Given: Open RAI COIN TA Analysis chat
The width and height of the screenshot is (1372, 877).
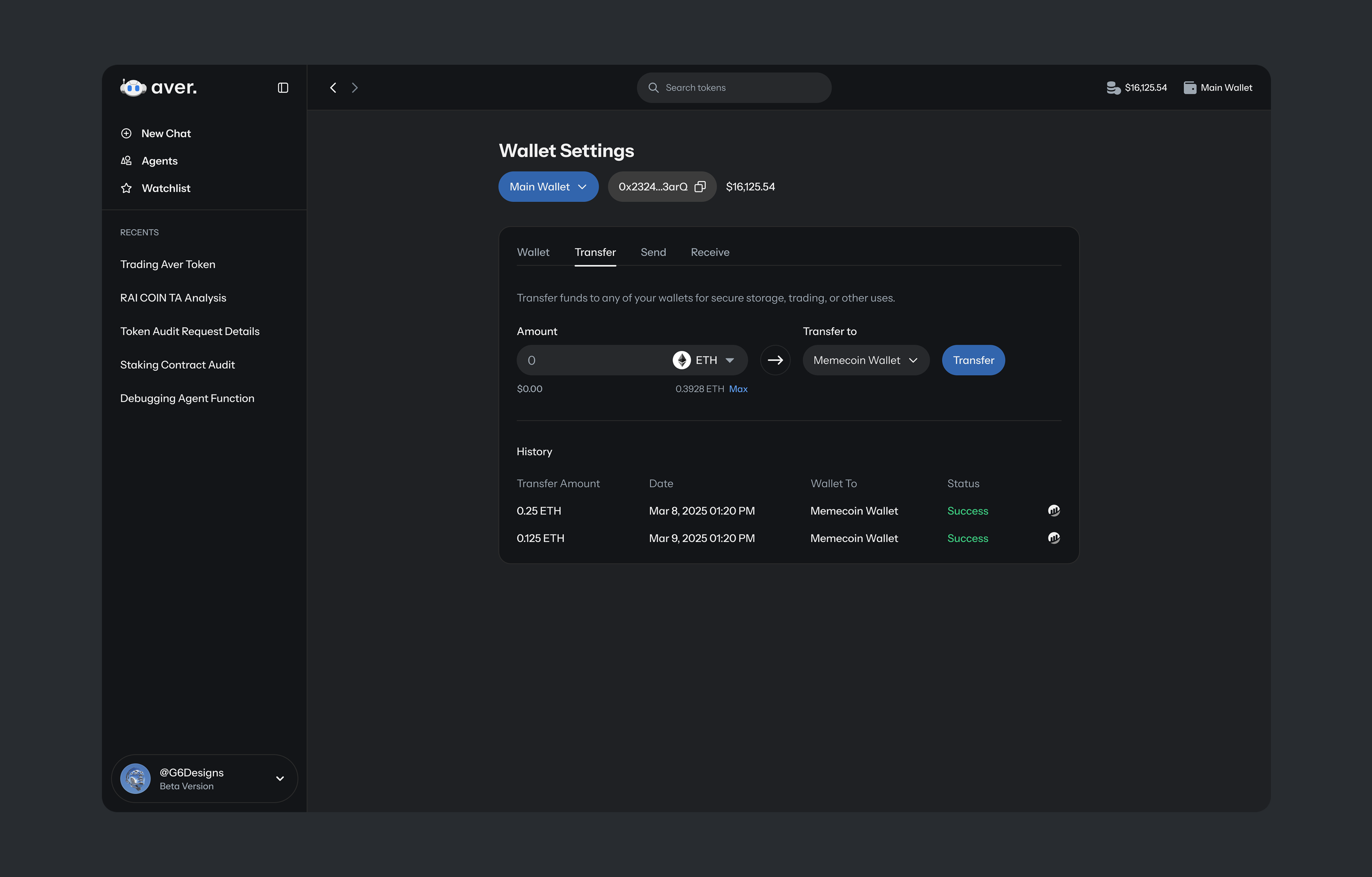Looking at the screenshot, I should (x=173, y=298).
